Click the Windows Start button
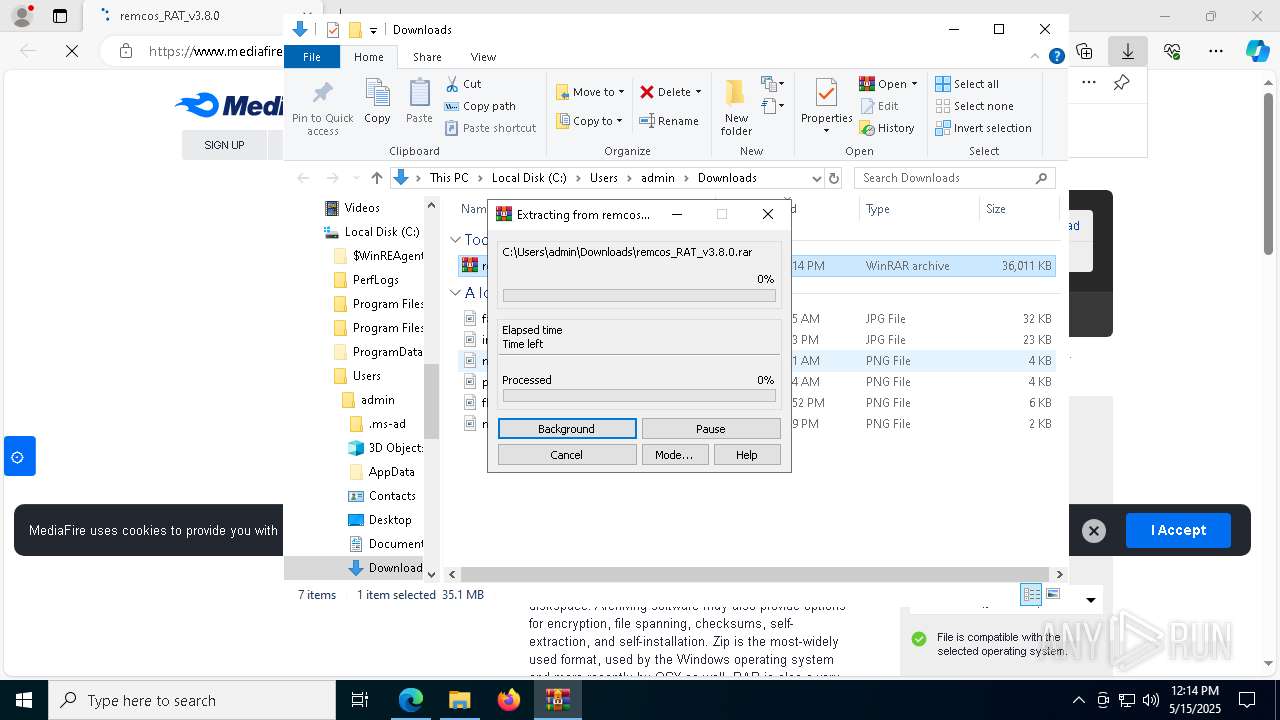 click(23, 700)
